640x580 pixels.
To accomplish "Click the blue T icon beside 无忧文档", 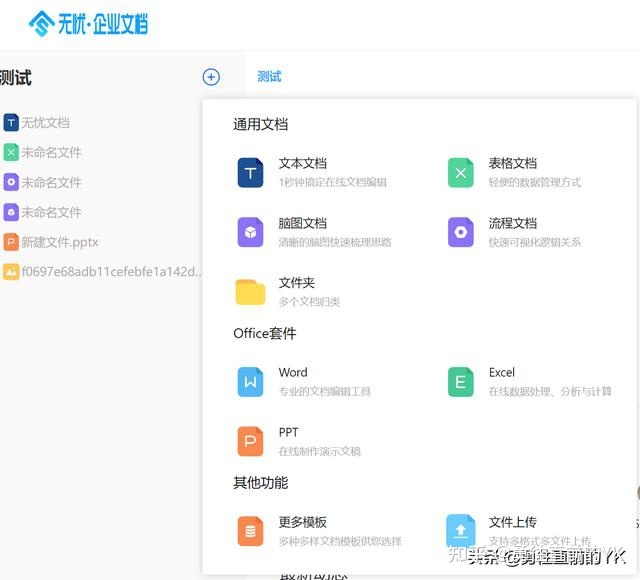I will click(11, 122).
